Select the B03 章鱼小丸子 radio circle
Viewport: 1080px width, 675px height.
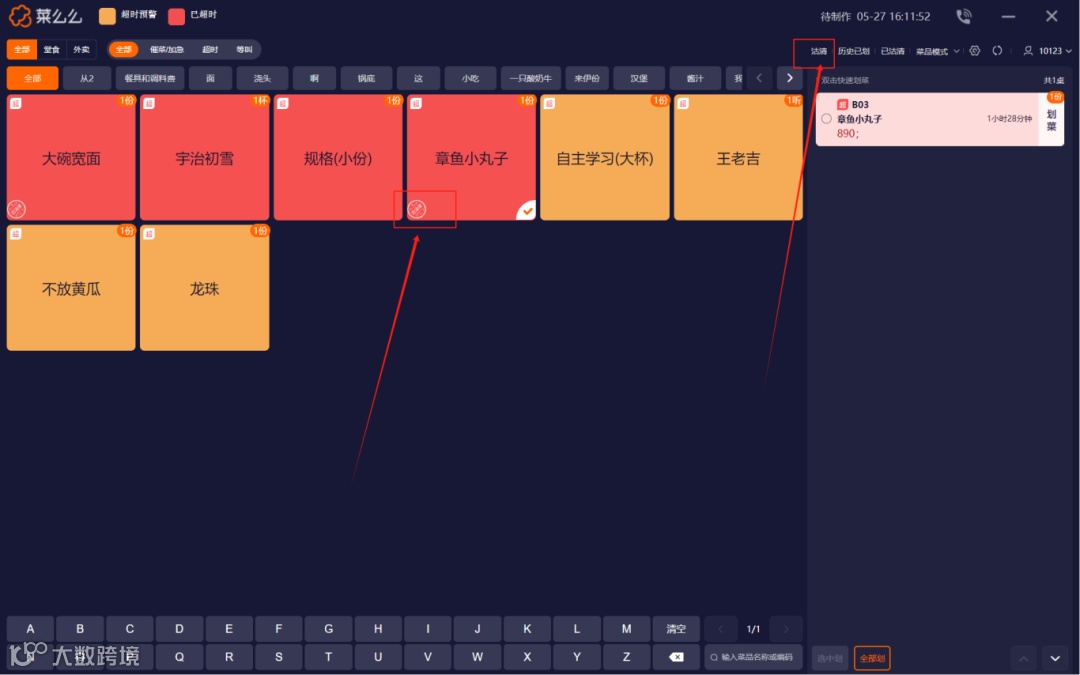coord(827,118)
